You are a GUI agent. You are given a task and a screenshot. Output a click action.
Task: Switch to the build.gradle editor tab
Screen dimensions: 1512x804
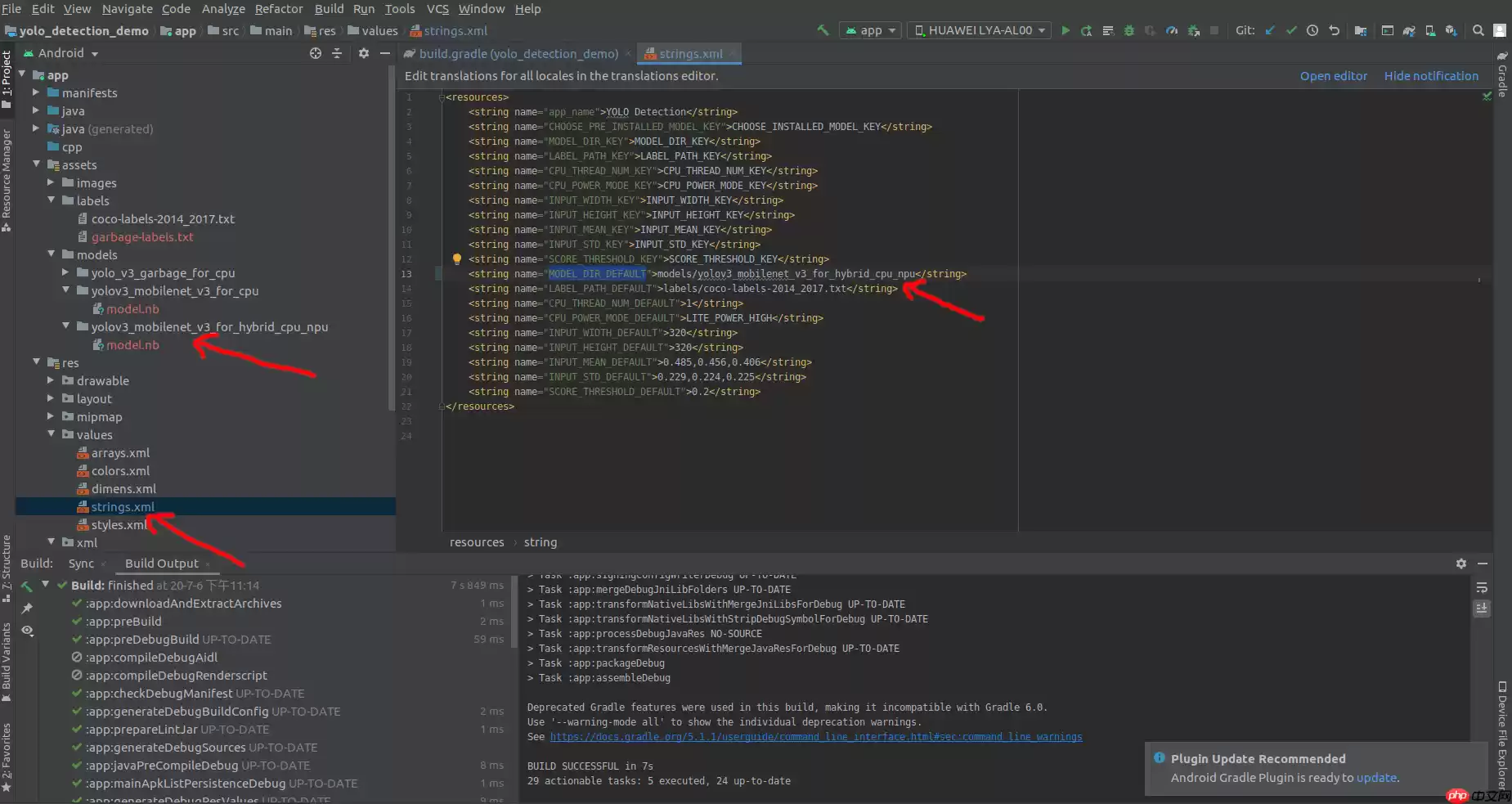click(x=518, y=54)
